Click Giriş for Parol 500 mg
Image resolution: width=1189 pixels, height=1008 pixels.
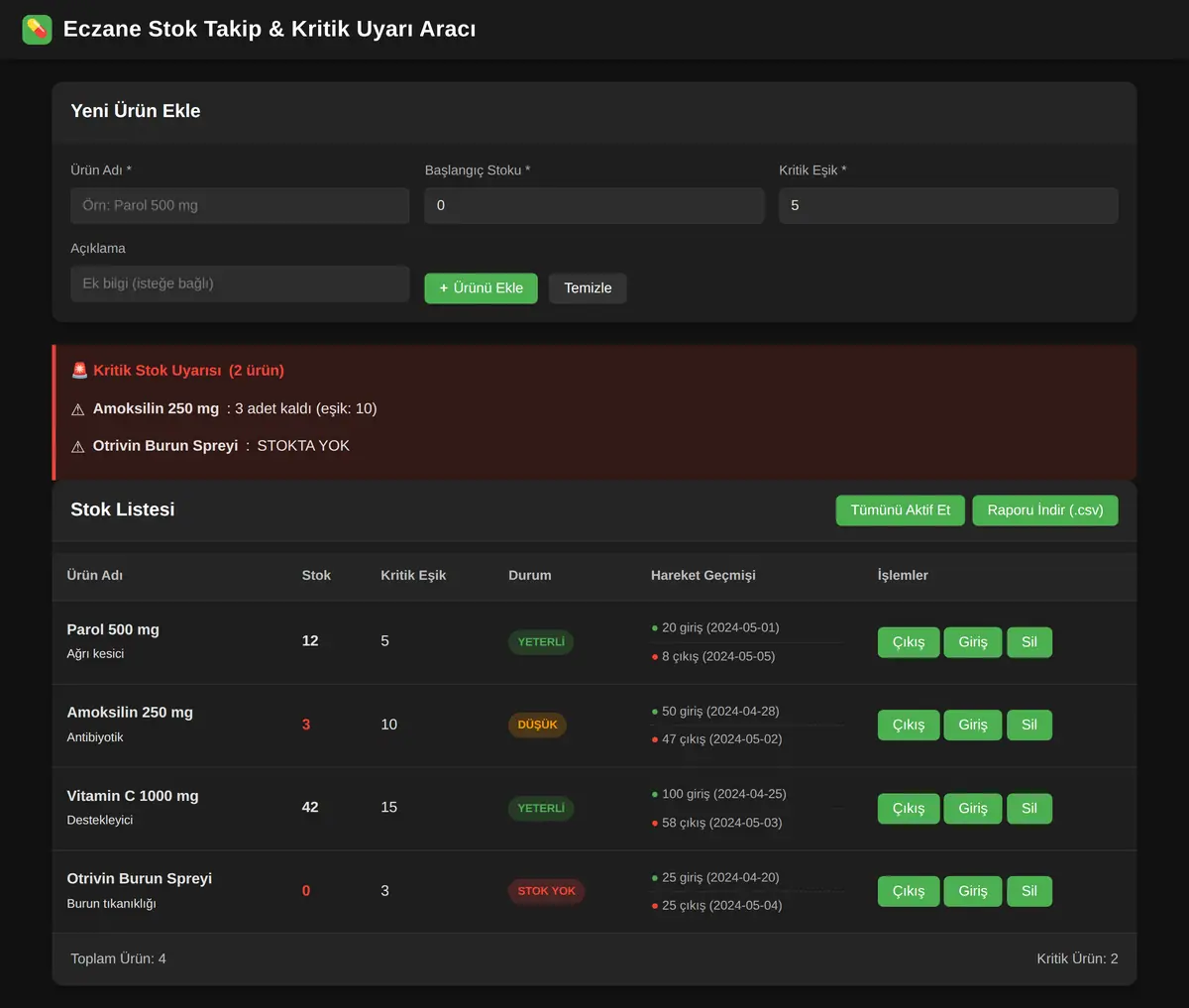973,642
